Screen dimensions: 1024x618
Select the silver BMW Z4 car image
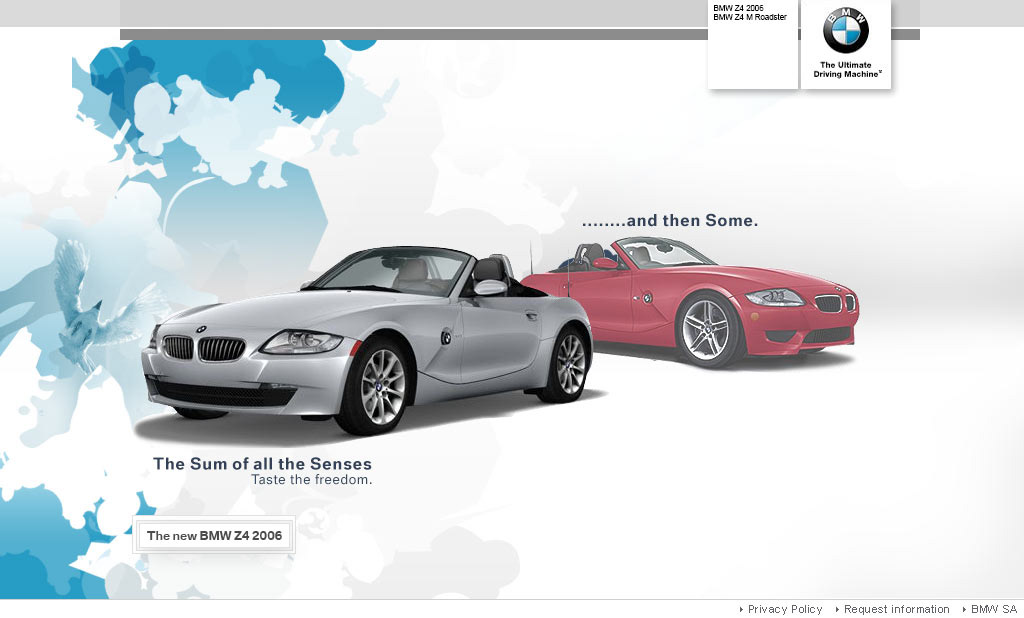[369, 341]
